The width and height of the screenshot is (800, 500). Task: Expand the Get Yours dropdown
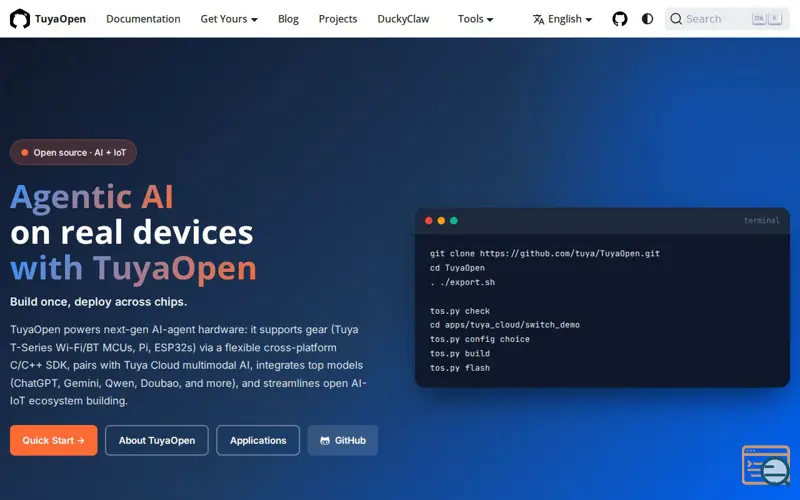pos(229,19)
